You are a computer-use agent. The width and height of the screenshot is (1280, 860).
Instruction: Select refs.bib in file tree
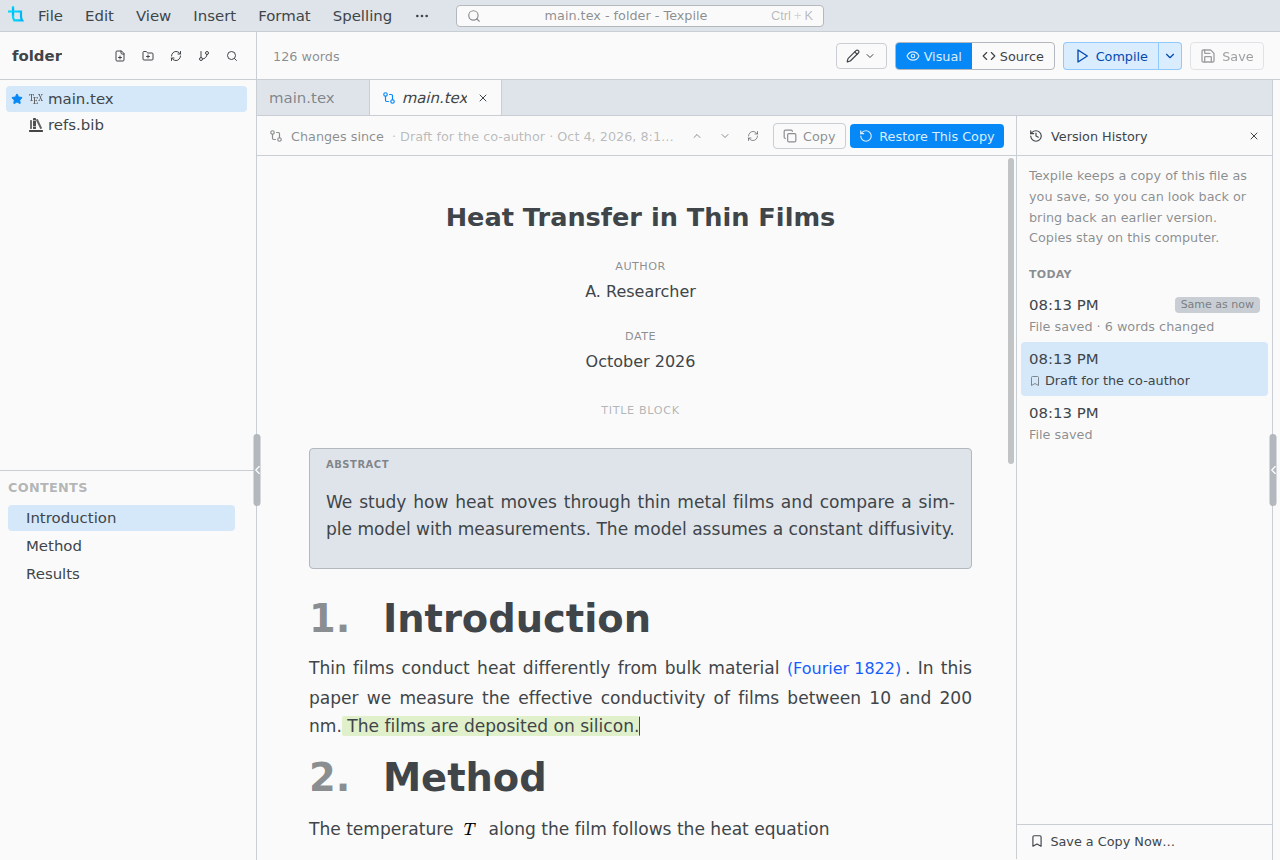click(126, 125)
